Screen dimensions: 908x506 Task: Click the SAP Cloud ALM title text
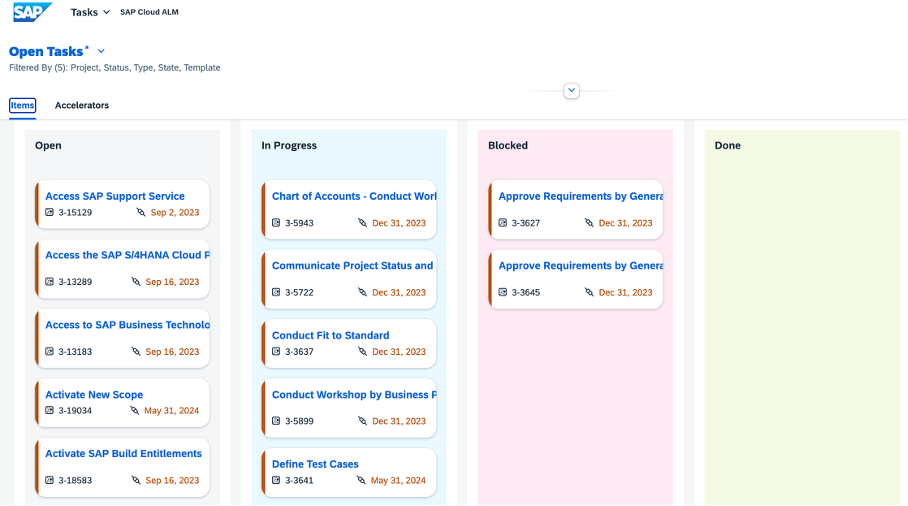pos(149,12)
